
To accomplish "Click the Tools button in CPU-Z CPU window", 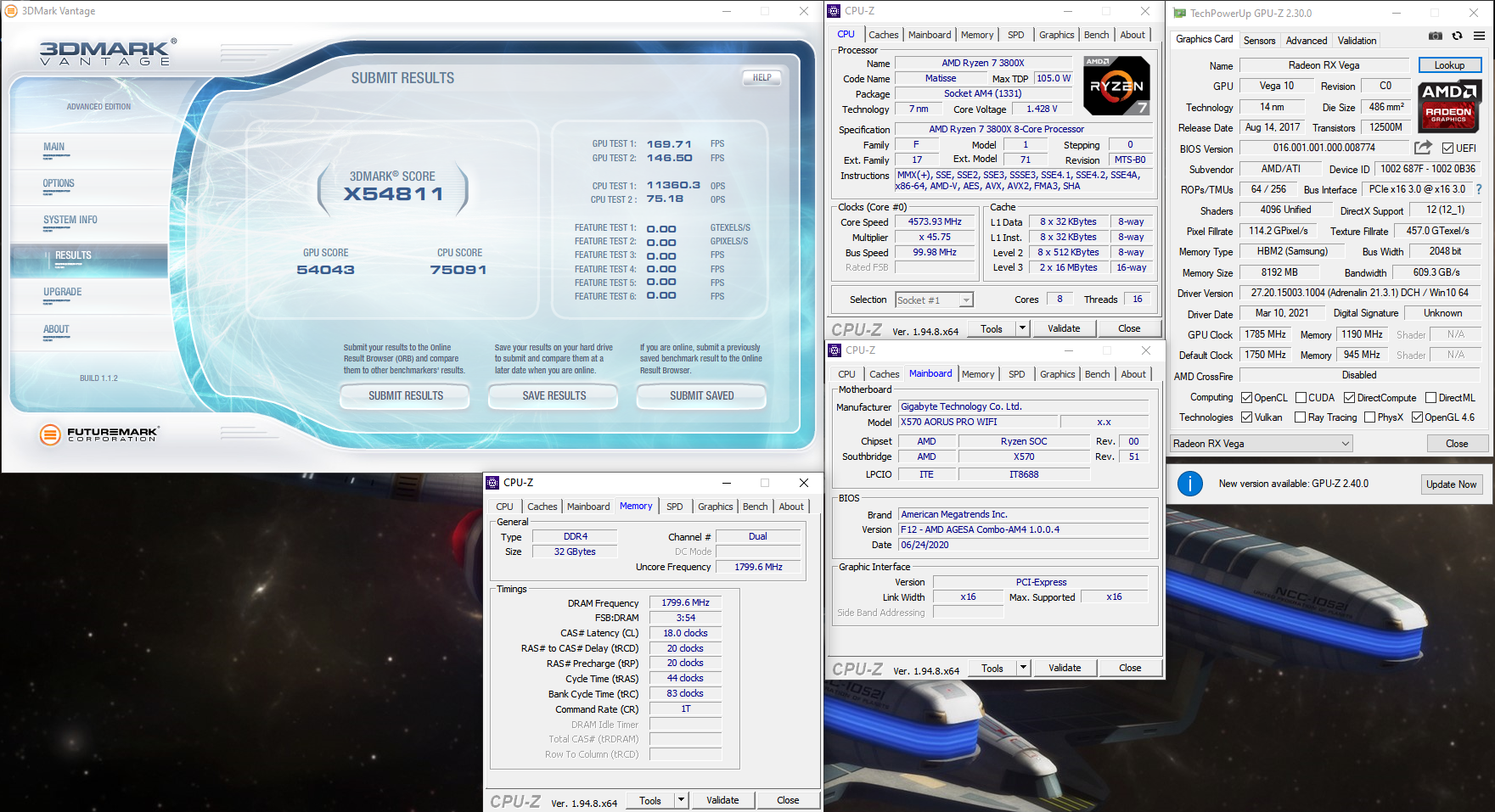I will [992, 329].
